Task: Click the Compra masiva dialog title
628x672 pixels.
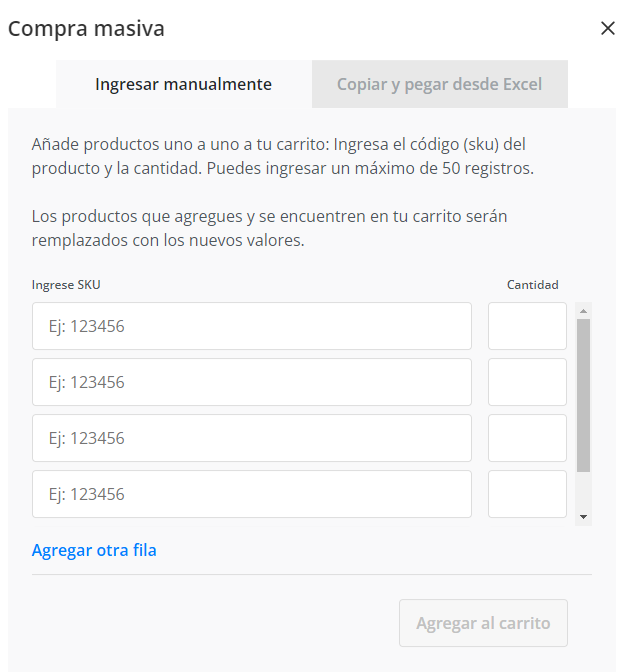Action: coord(86,29)
